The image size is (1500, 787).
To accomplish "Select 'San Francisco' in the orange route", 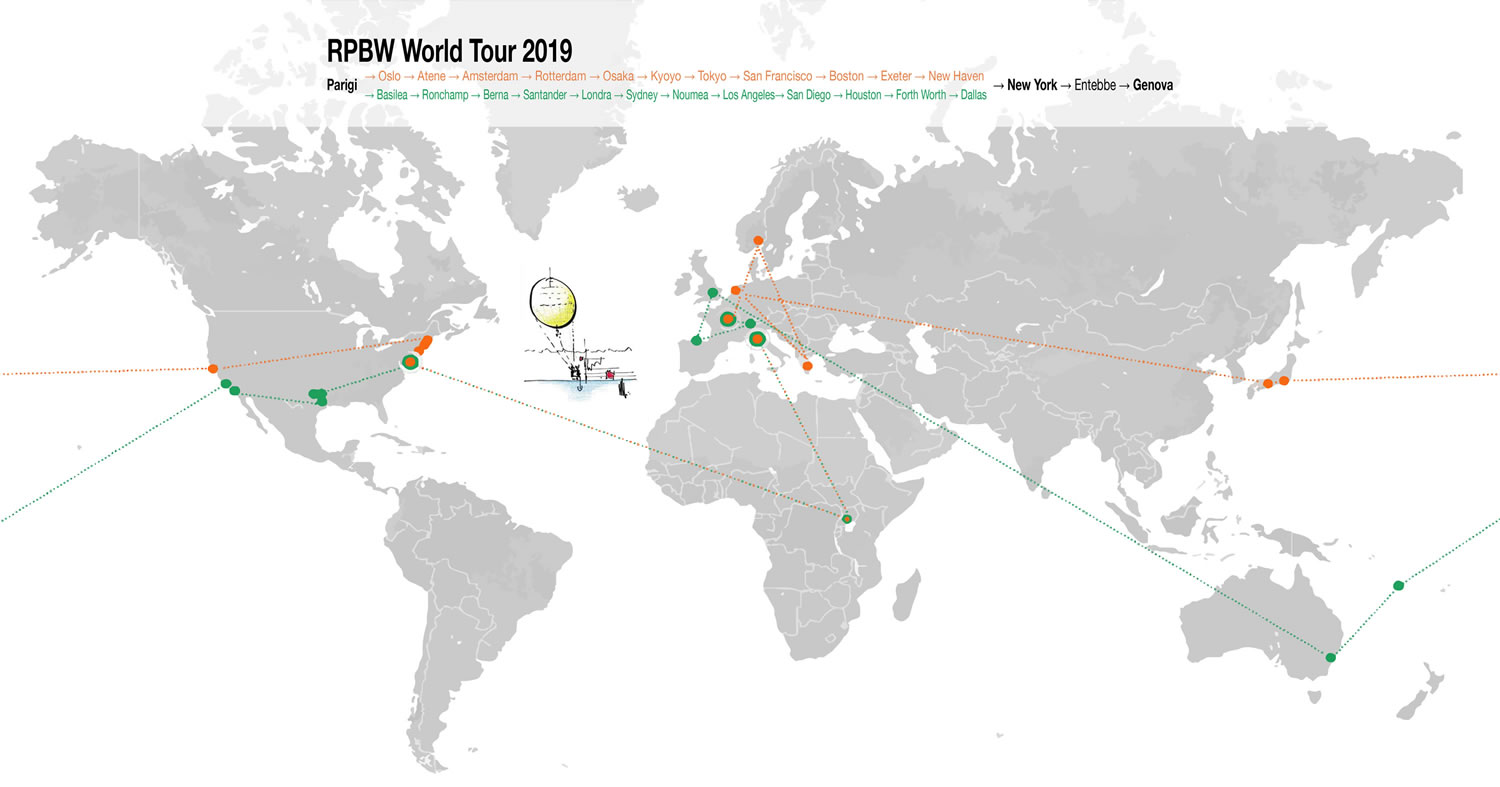I will coord(777,76).
